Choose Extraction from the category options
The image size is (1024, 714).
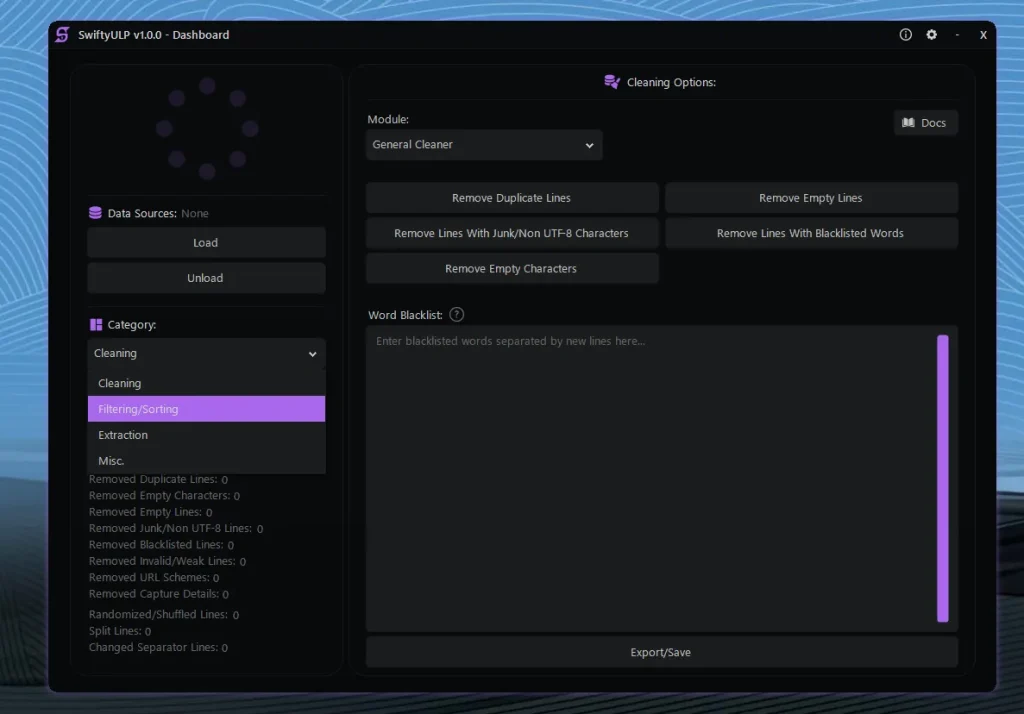206,434
